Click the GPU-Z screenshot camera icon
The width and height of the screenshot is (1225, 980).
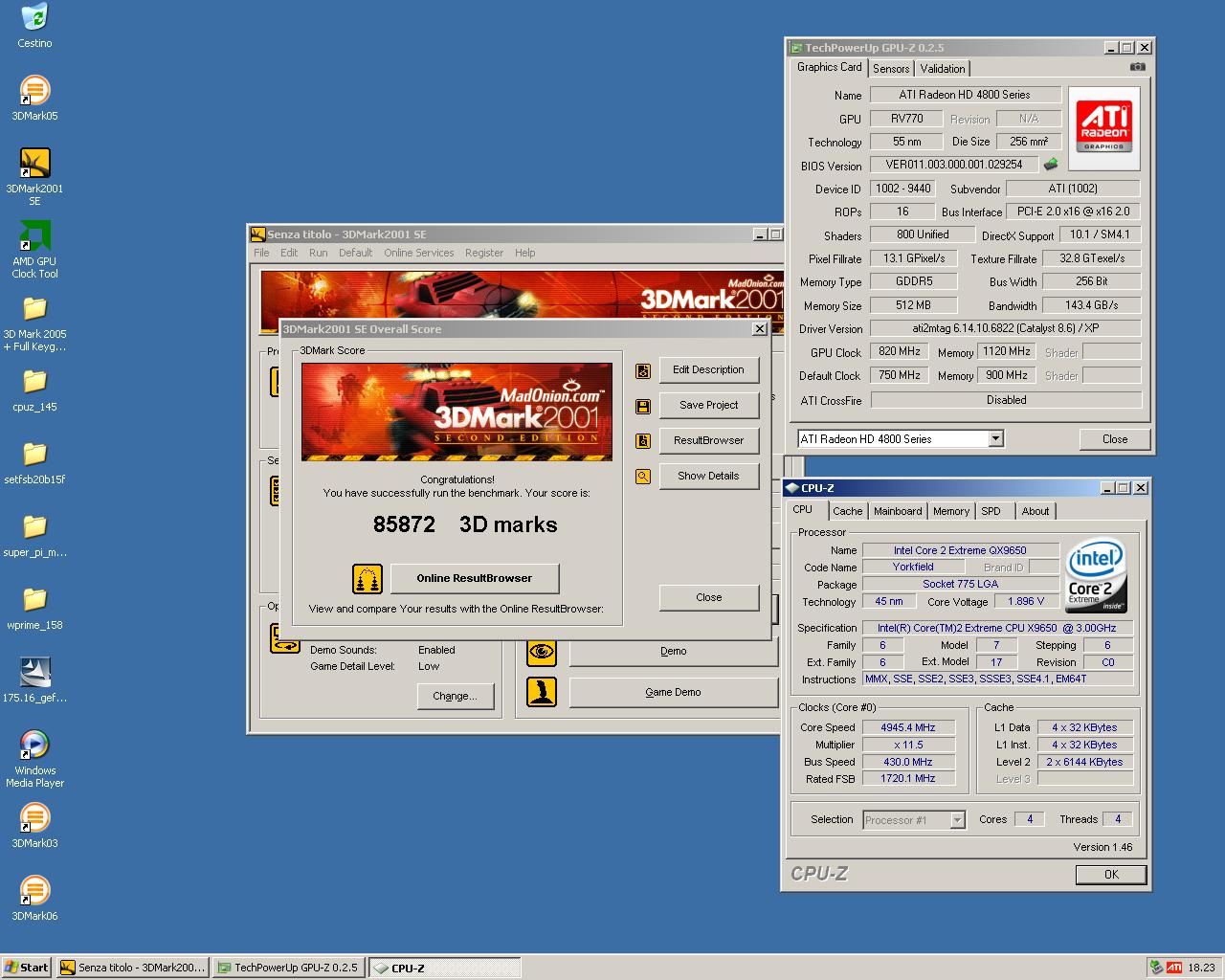(x=1137, y=67)
